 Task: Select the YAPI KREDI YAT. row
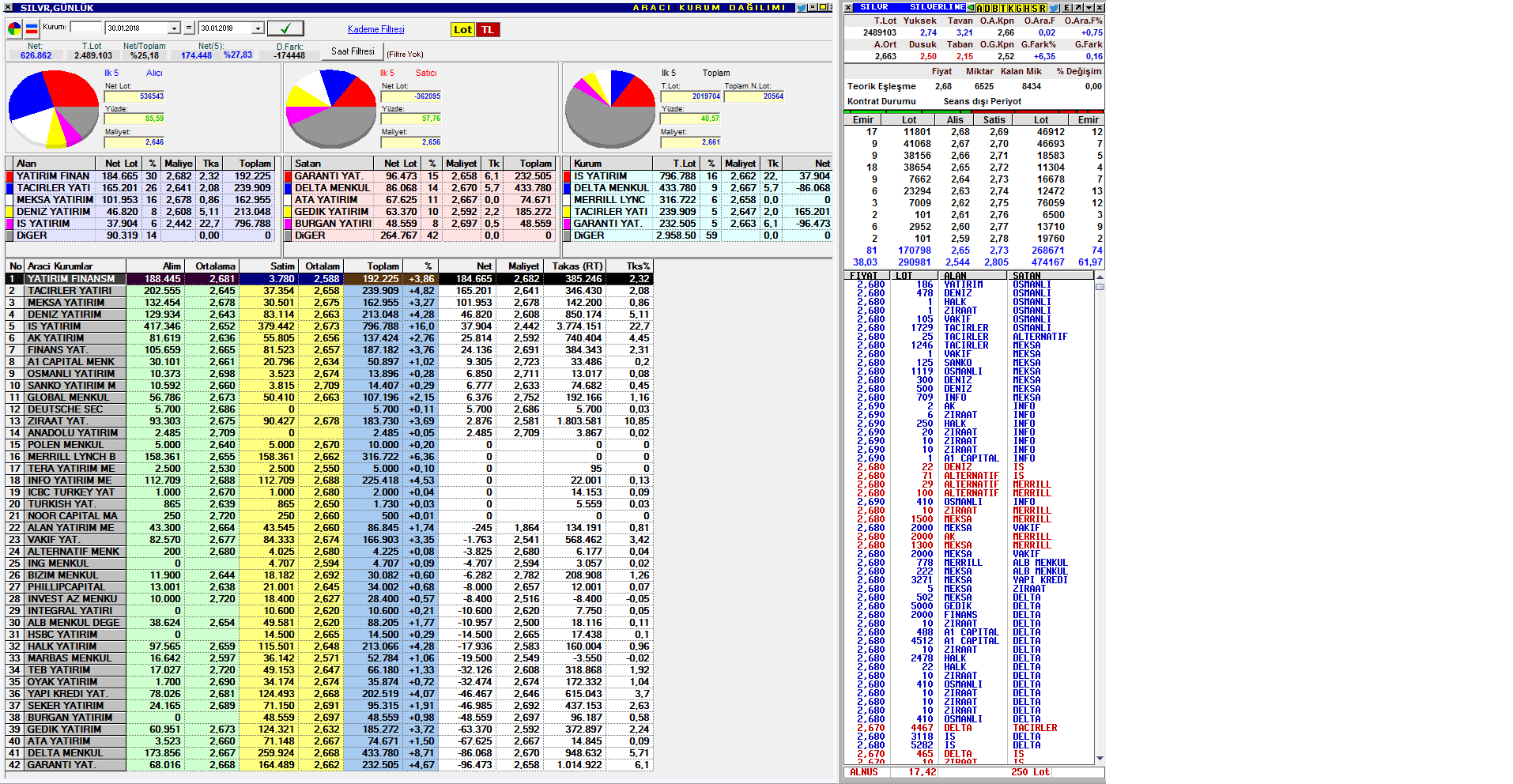click(329, 694)
